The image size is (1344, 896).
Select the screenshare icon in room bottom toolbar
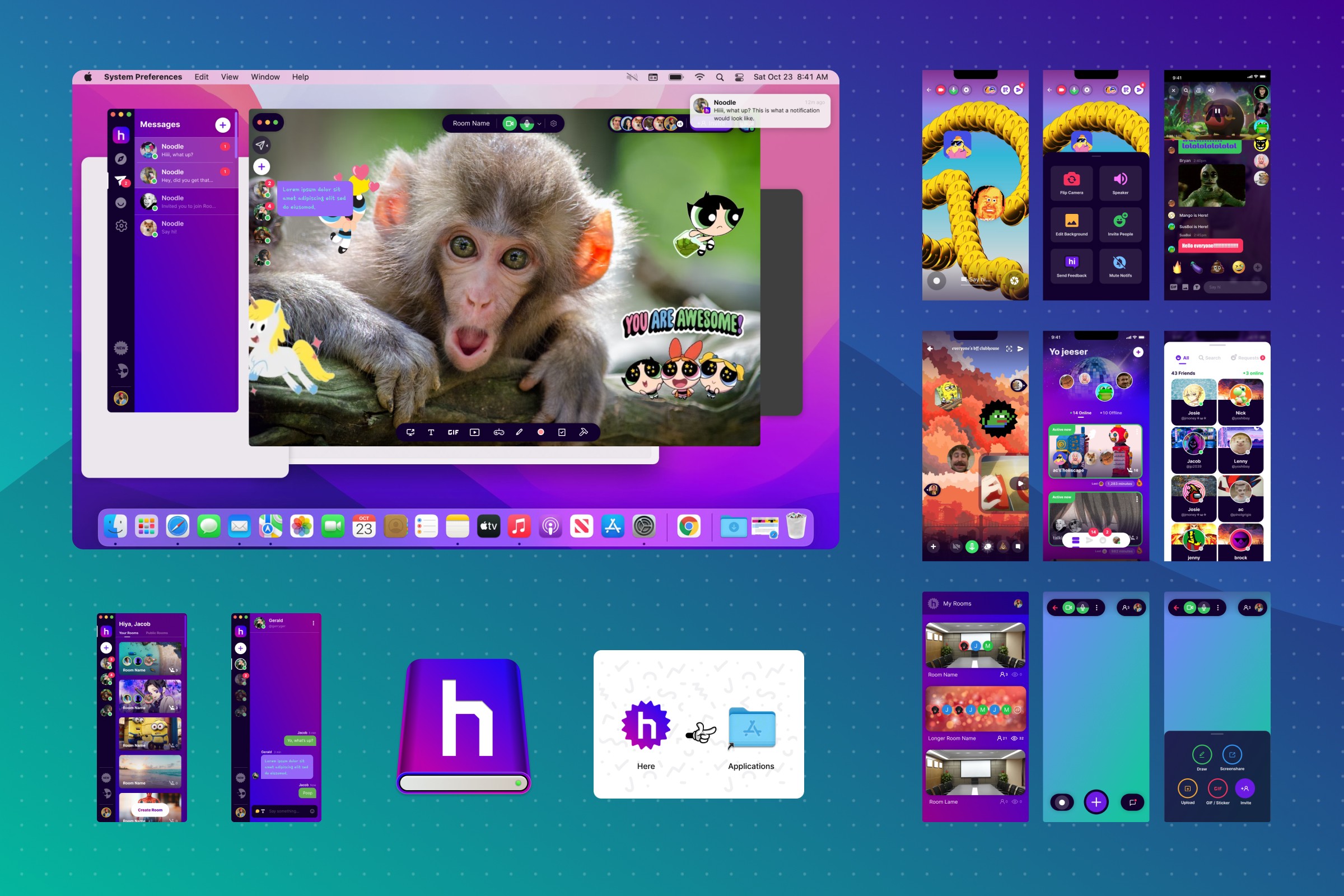point(410,432)
